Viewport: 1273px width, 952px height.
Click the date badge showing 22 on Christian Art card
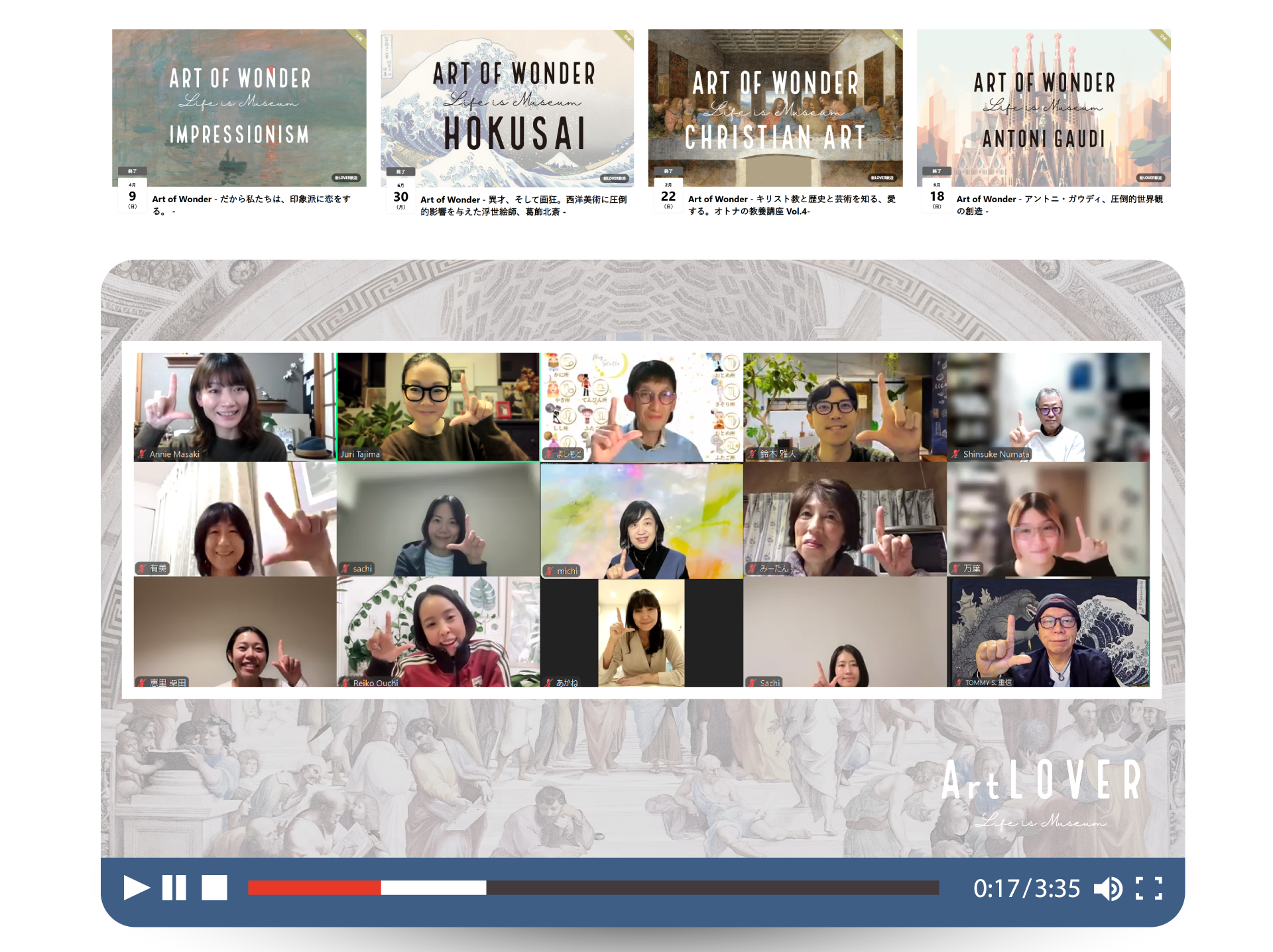coord(668,198)
